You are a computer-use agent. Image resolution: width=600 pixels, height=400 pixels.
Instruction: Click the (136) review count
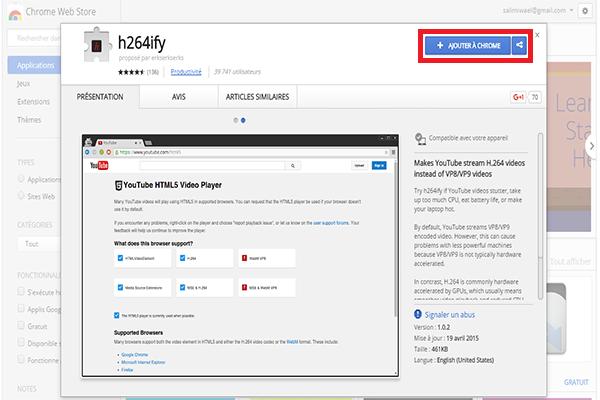point(153,72)
